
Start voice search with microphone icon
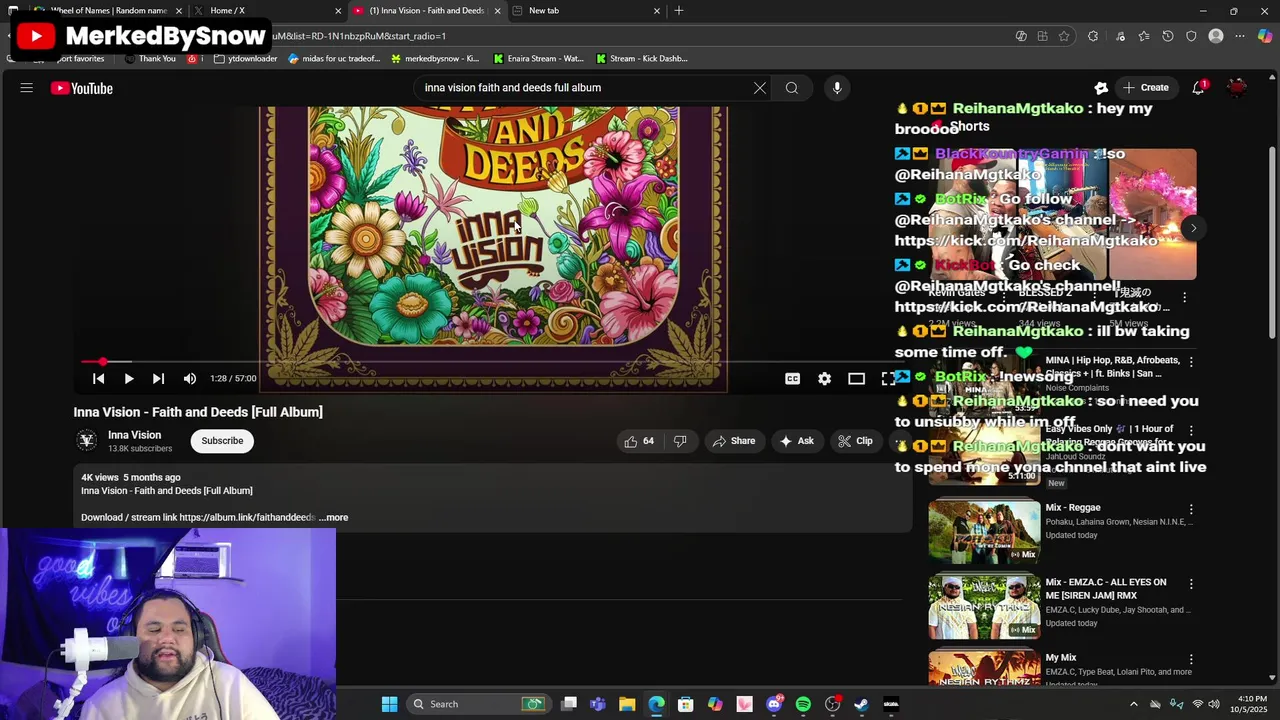[x=837, y=88]
